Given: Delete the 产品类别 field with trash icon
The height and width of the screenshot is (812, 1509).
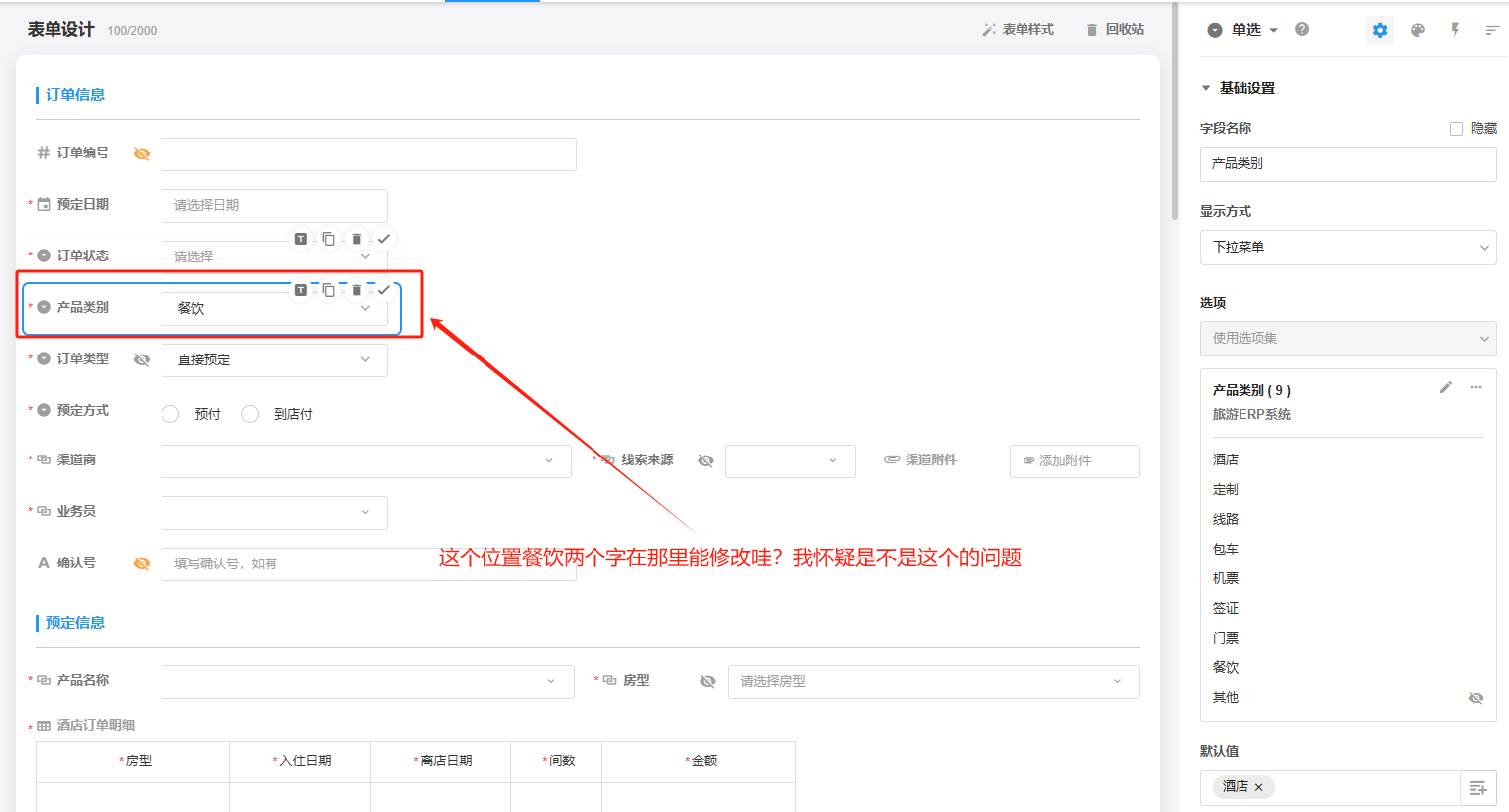Looking at the screenshot, I should click(x=357, y=290).
